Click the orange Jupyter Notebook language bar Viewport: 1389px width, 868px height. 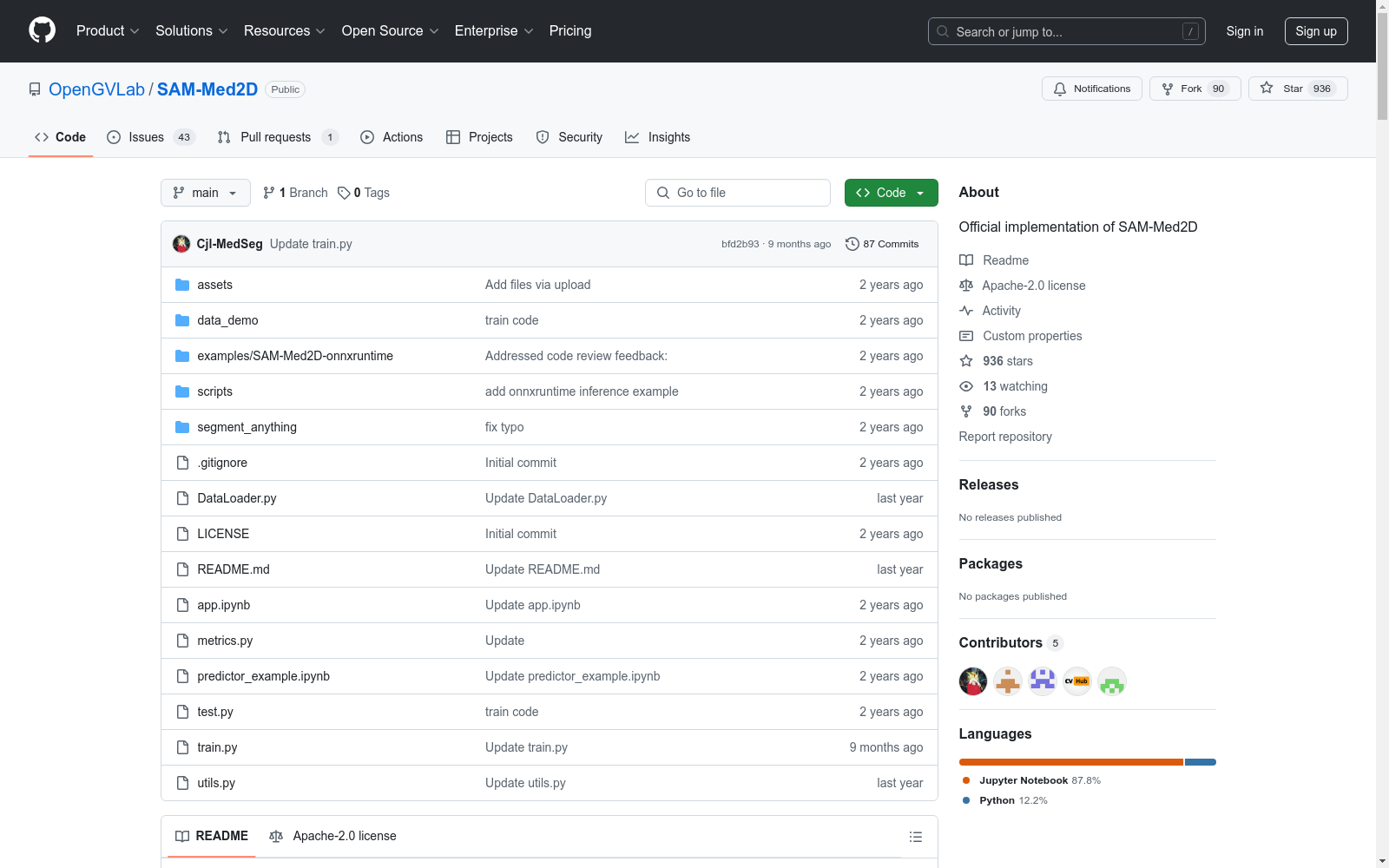click(x=1071, y=762)
